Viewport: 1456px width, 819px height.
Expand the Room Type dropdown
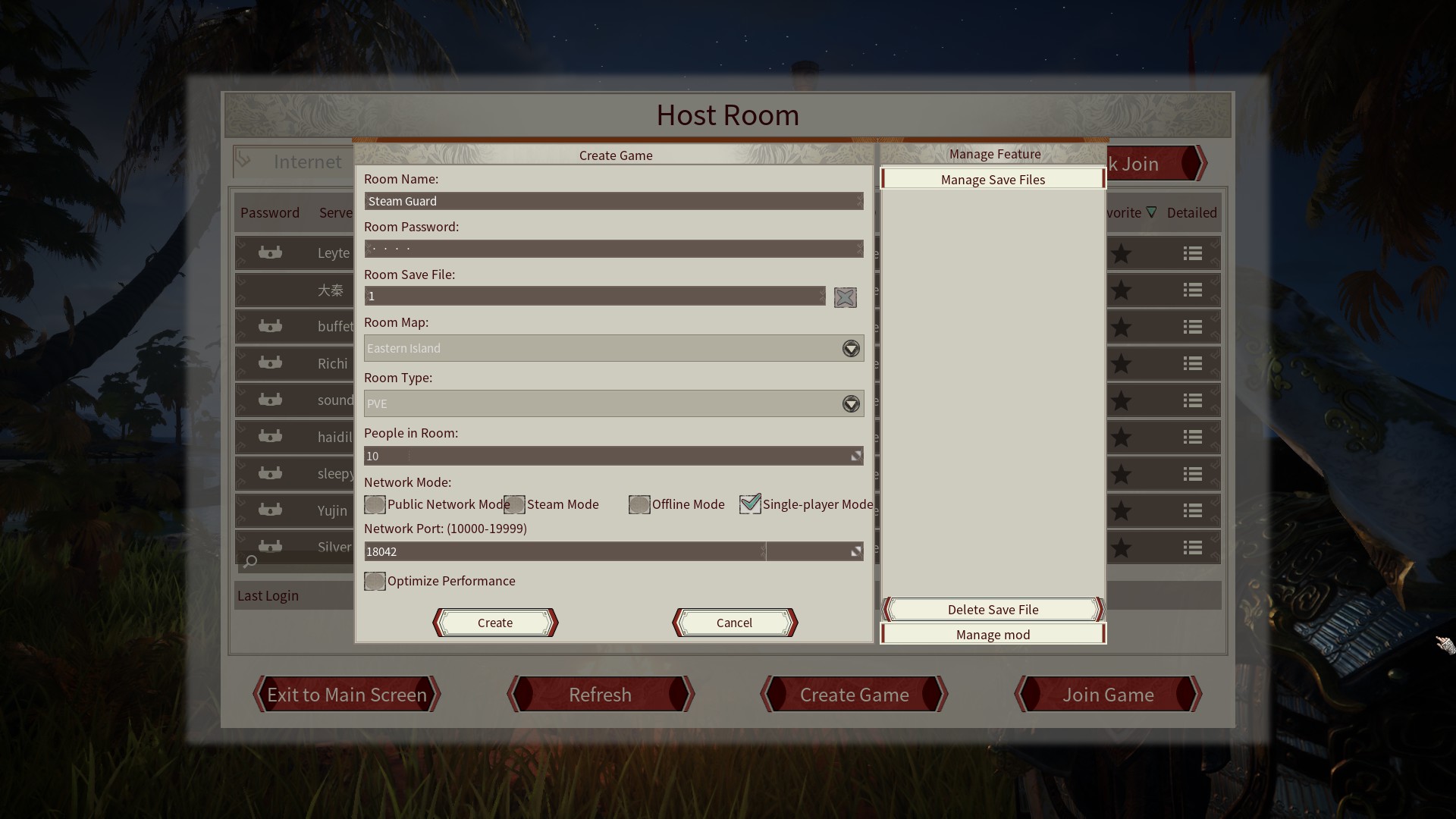click(850, 403)
